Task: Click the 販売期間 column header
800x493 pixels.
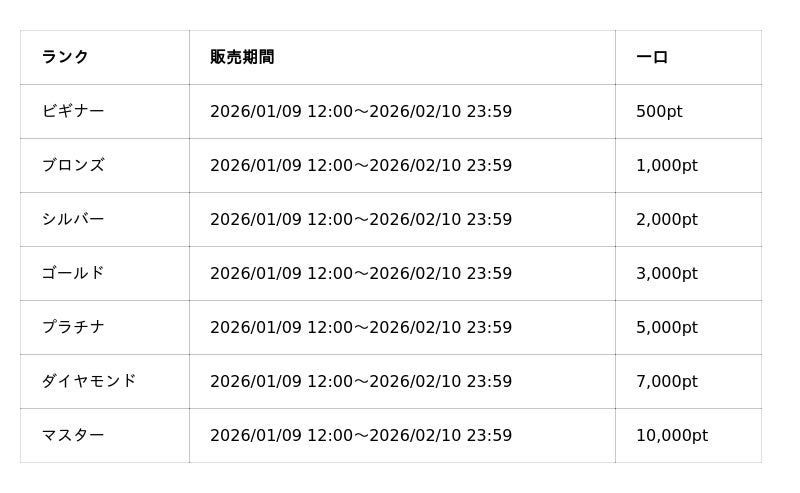Action: [x=242, y=57]
